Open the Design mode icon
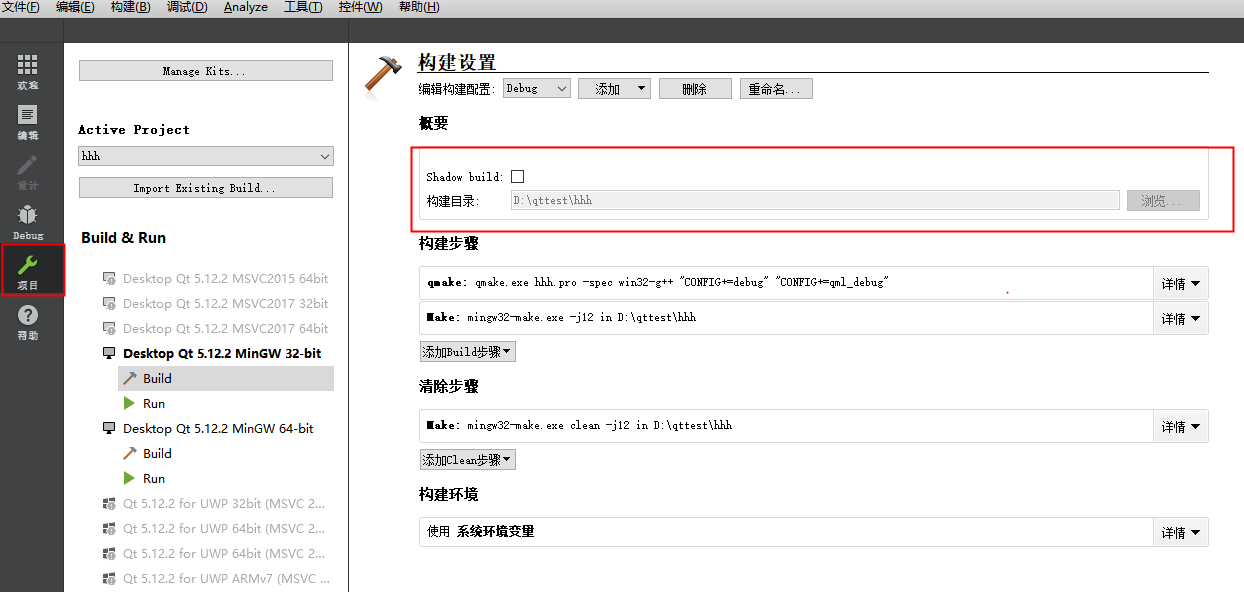This screenshot has width=1244, height=592. pos(28,165)
